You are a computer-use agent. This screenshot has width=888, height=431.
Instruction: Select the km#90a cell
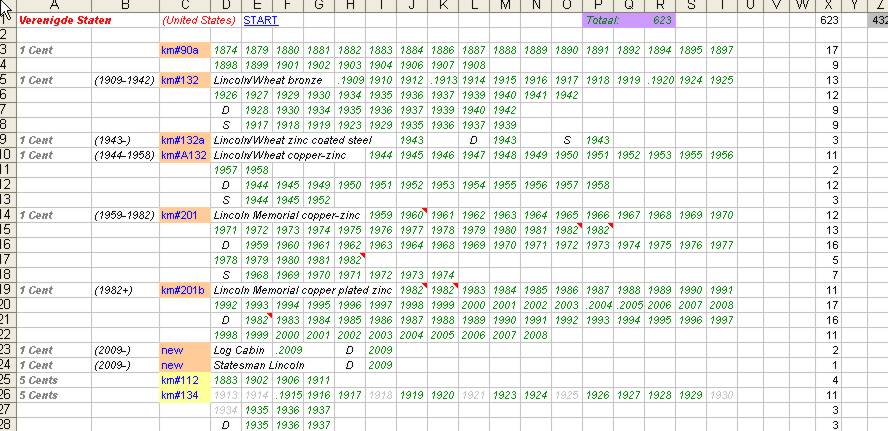(x=185, y=50)
